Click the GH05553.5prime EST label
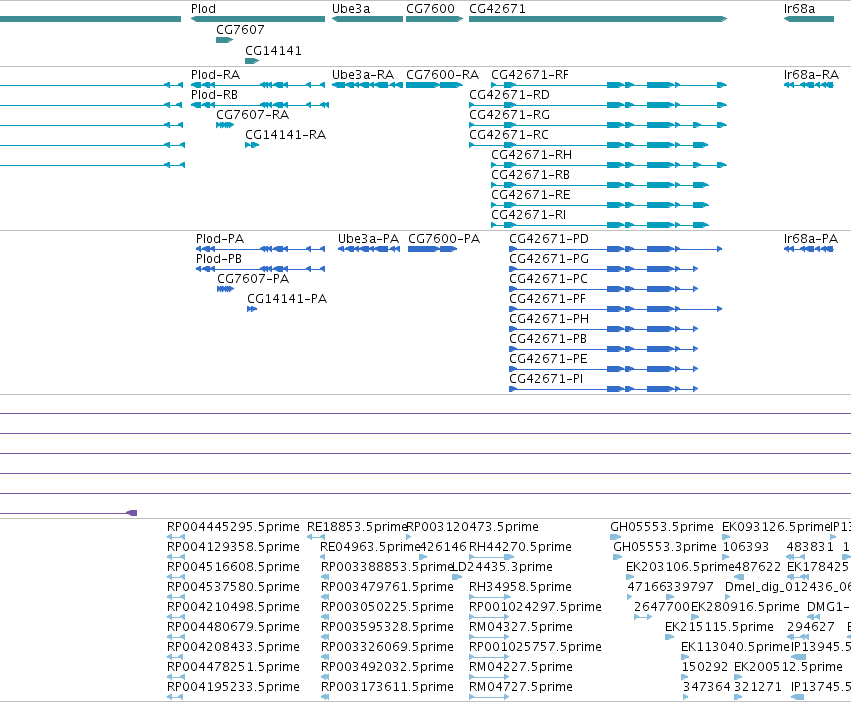 [662, 527]
